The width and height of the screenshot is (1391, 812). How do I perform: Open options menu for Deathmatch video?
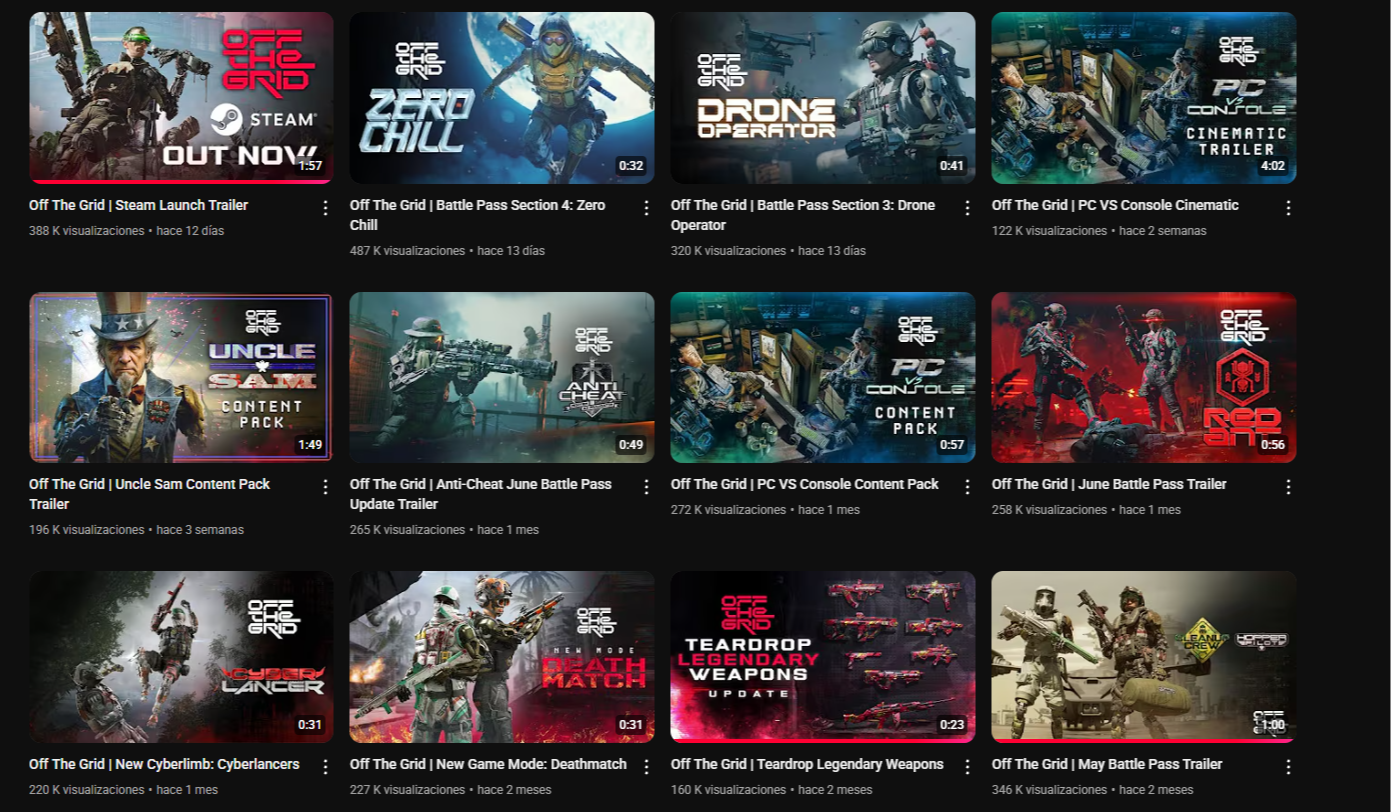646,767
